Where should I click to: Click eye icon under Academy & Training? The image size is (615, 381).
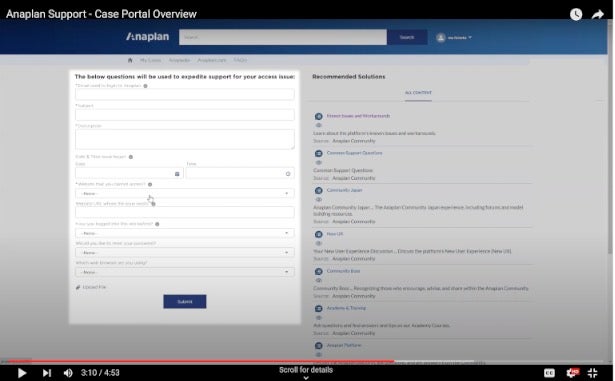click(x=318, y=318)
